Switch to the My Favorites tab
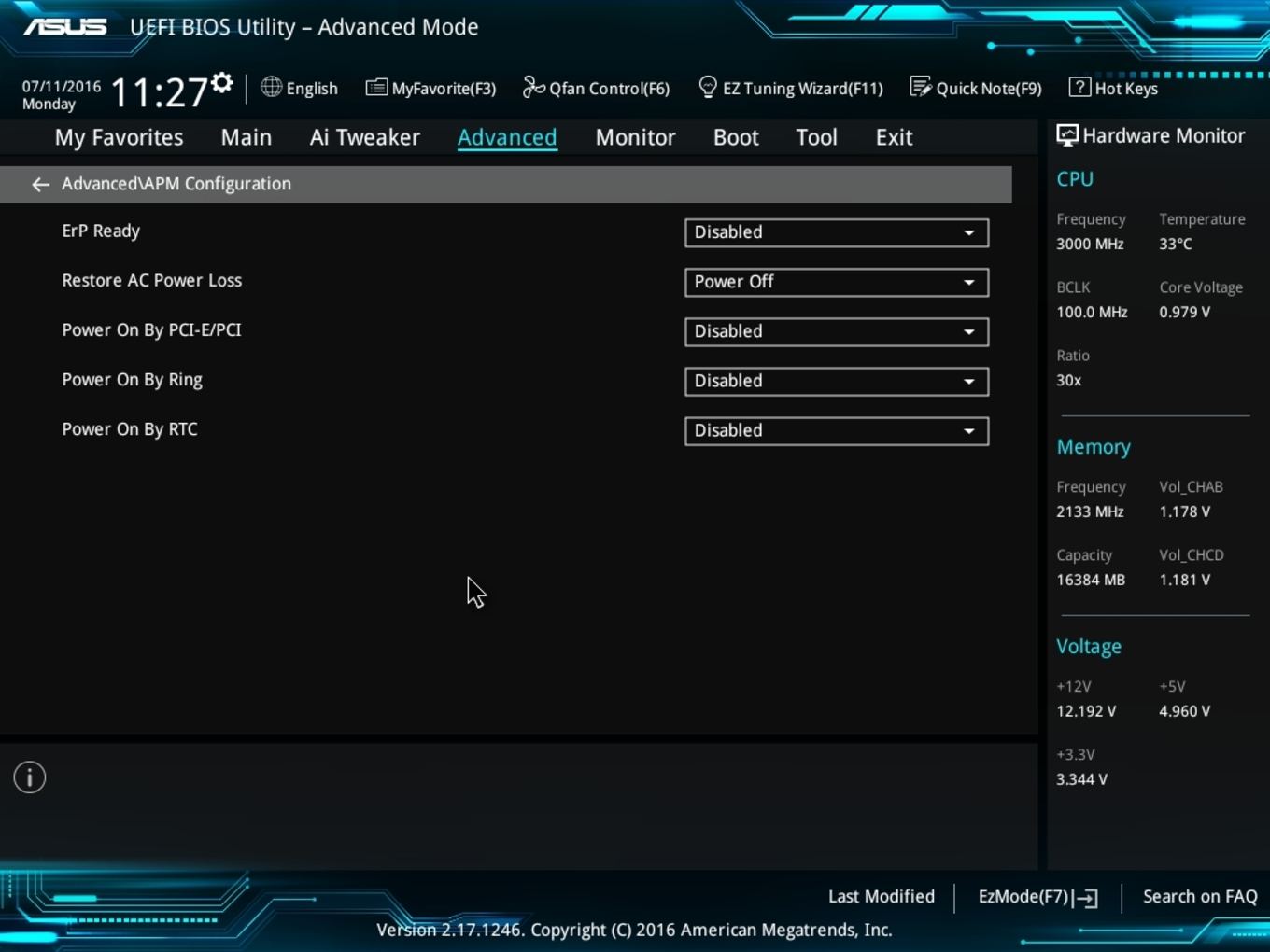Image resolution: width=1270 pixels, height=952 pixels. coord(119,137)
